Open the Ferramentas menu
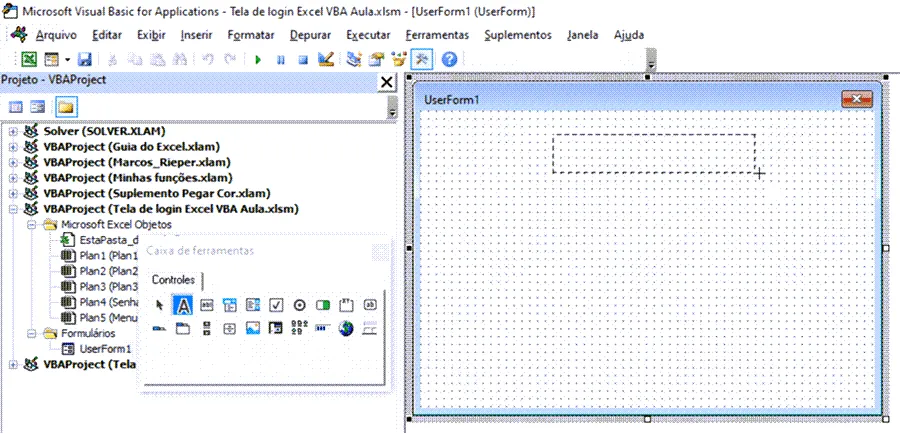Image resolution: width=900 pixels, height=434 pixels. 437,35
